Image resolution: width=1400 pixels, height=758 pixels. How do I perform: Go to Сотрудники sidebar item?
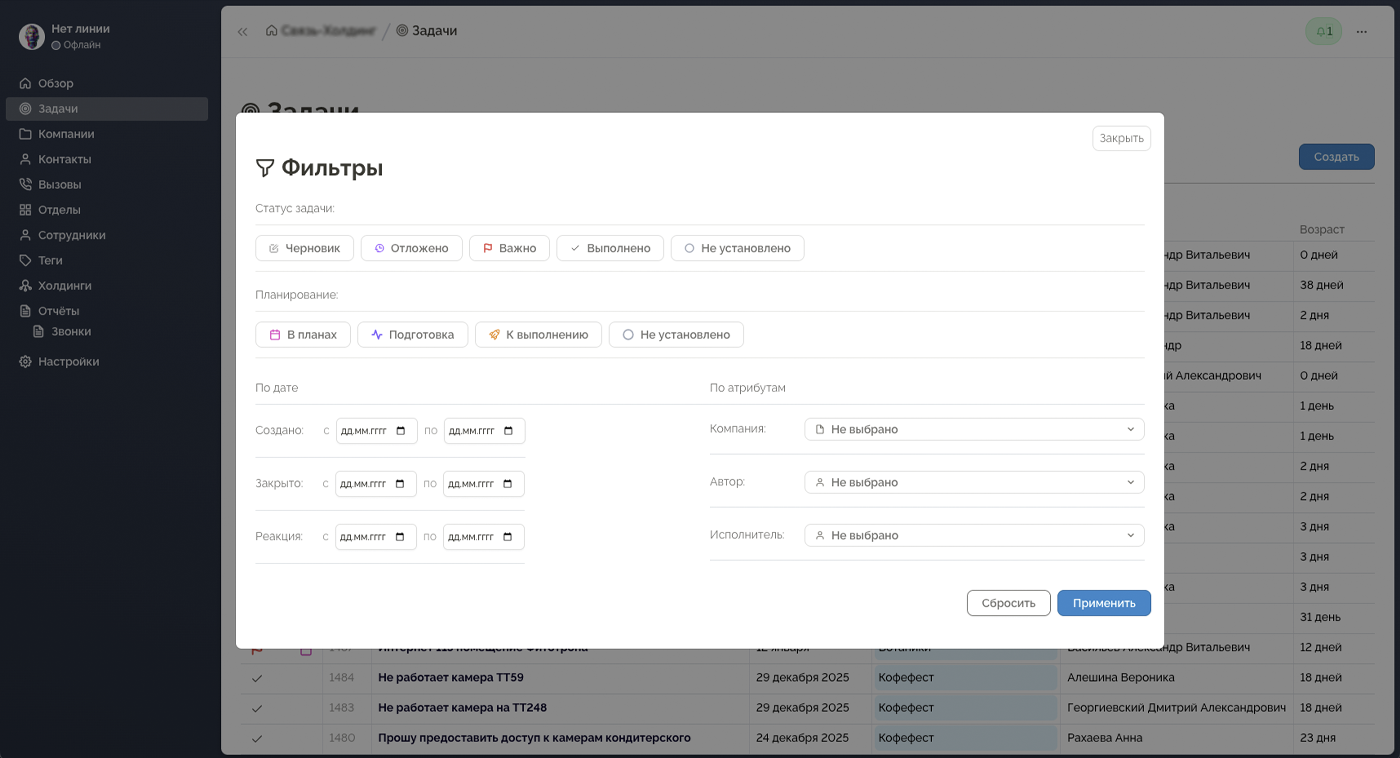click(71, 235)
